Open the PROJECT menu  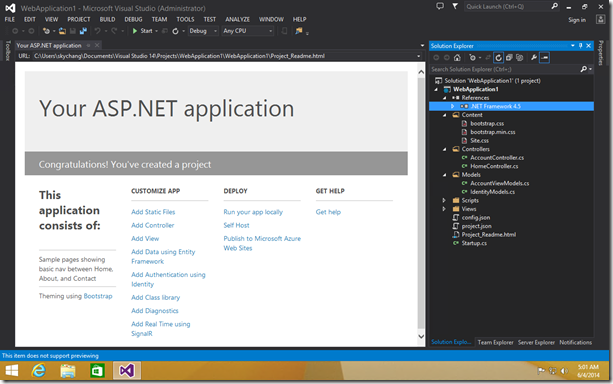click(x=79, y=19)
